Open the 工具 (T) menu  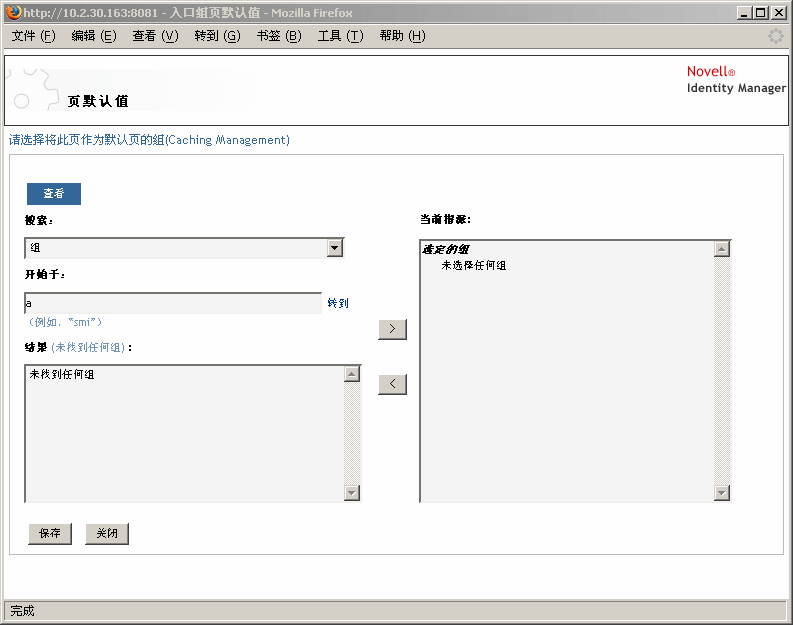click(x=340, y=36)
